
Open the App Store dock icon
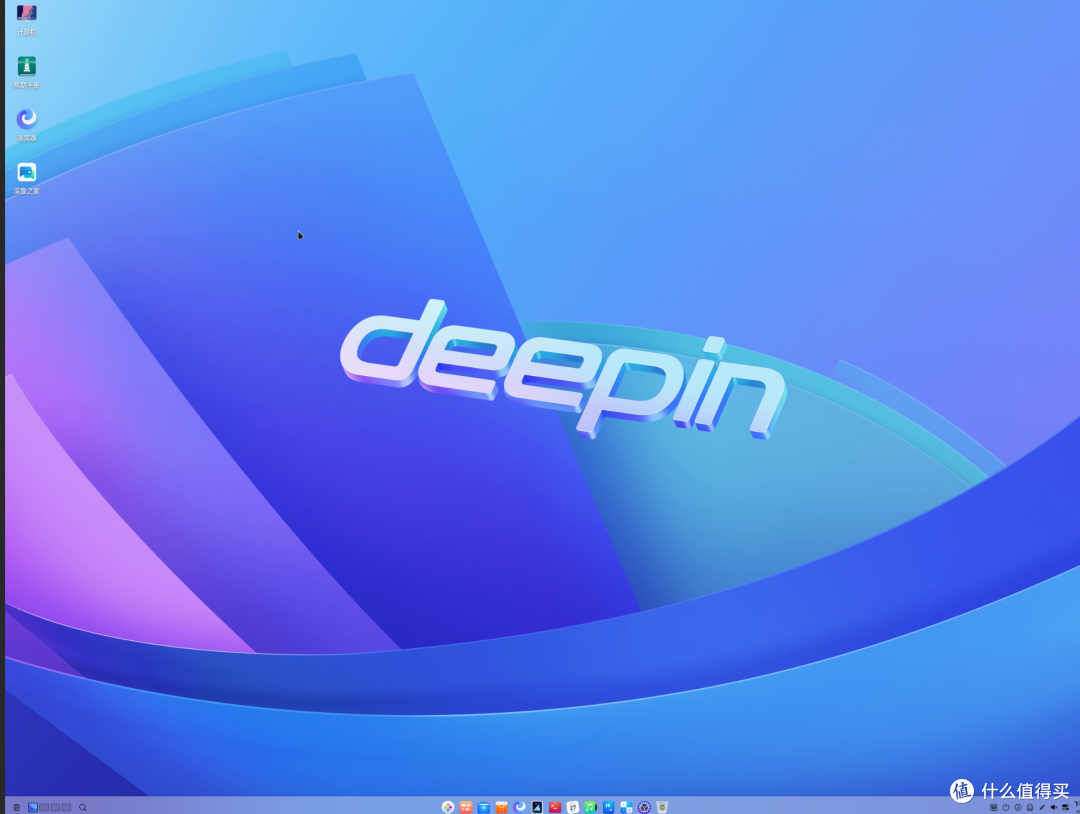pyautogui.click(x=501, y=807)
